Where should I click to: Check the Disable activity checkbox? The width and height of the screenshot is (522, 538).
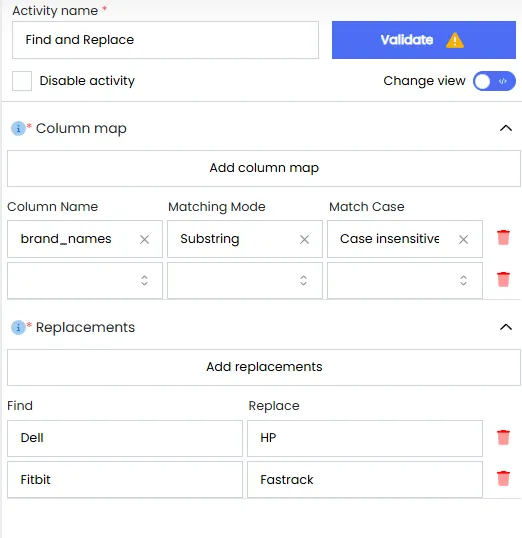coord(22,81)
